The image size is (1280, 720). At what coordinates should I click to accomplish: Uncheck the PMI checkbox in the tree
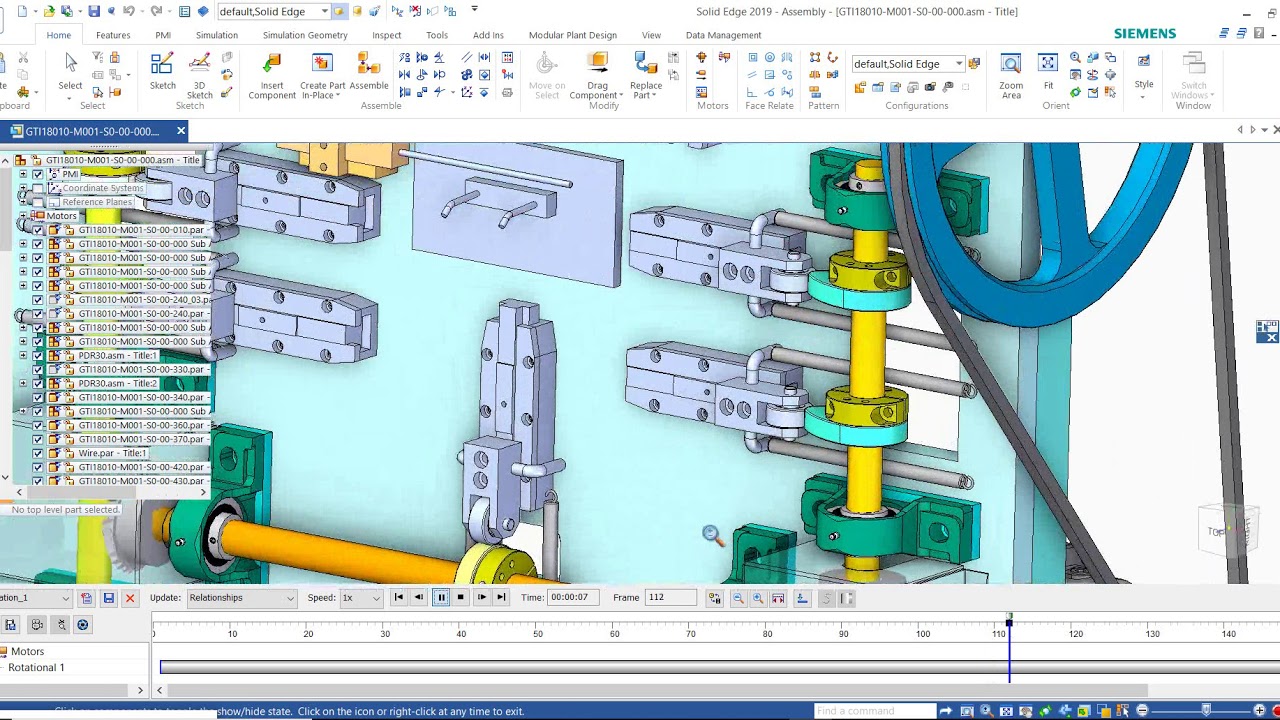pyautogui.click(x=38, y=174)
